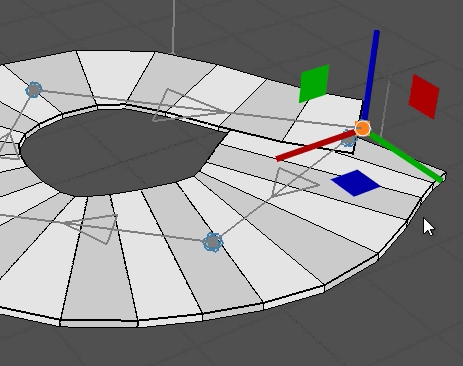Select the blue spline point at lower center
Image resolution: width=463 pixels, height=366 pixels.
tap(213, 242)
